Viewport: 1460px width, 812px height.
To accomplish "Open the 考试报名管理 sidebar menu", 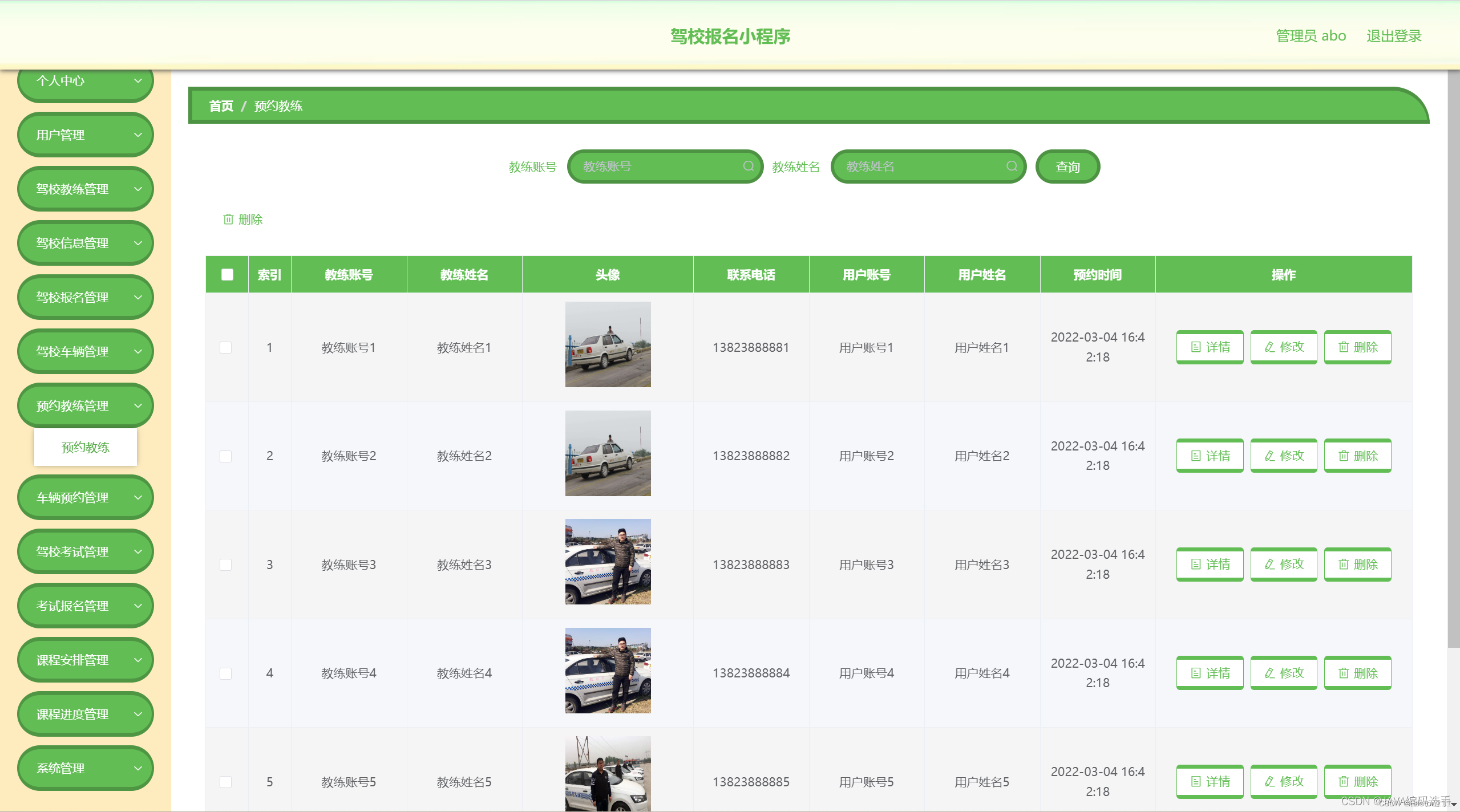I will click(86, 606).
